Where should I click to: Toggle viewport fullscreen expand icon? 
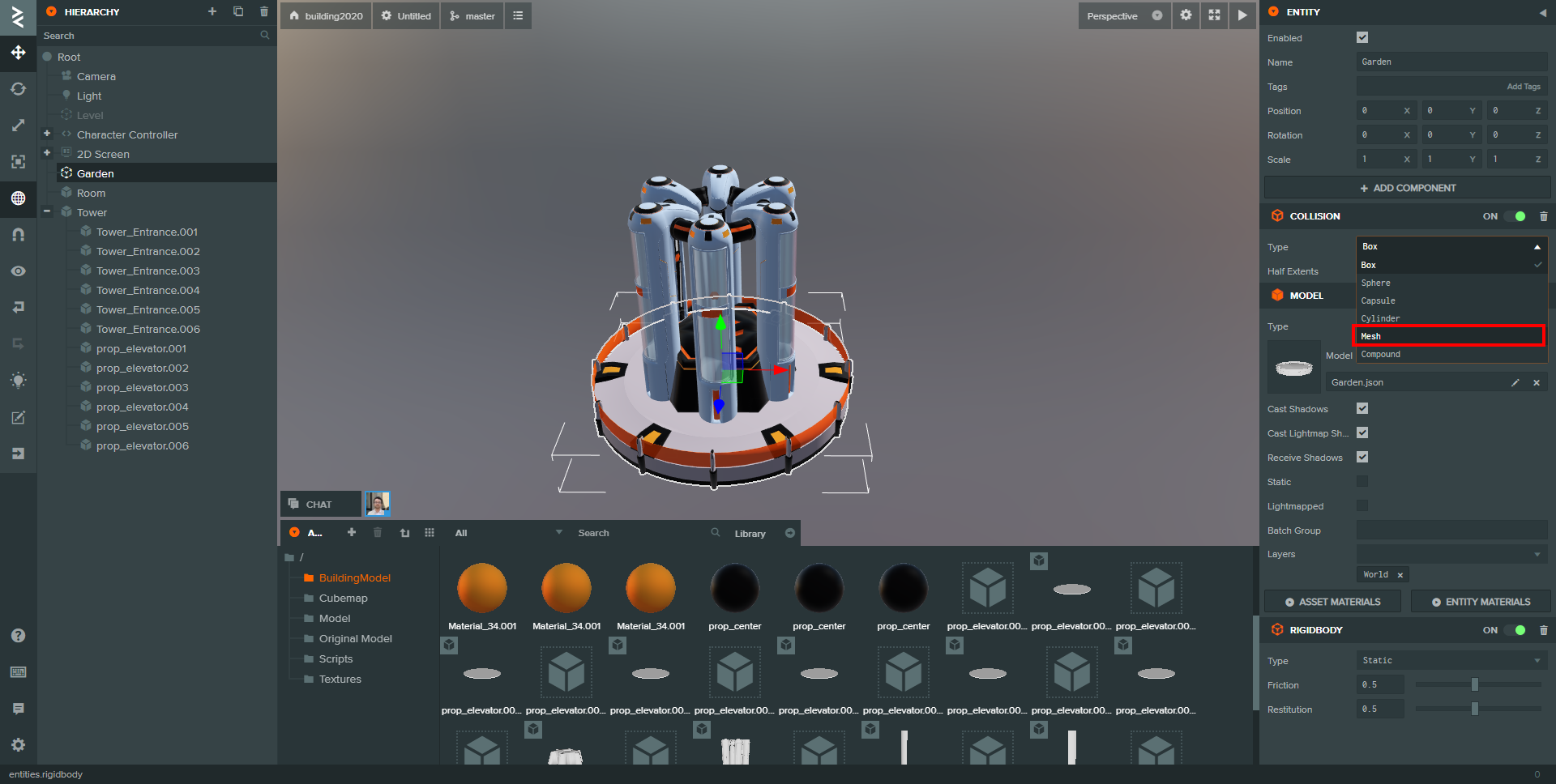point(1214,15)
